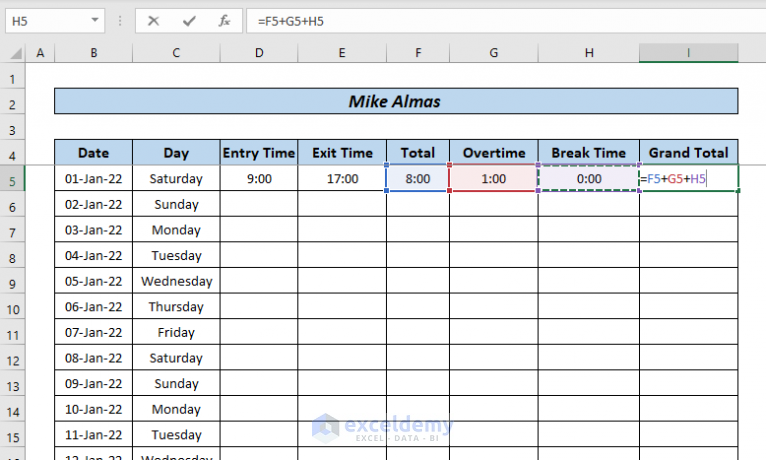
Task: Select column B header
Action: [93, 53]
